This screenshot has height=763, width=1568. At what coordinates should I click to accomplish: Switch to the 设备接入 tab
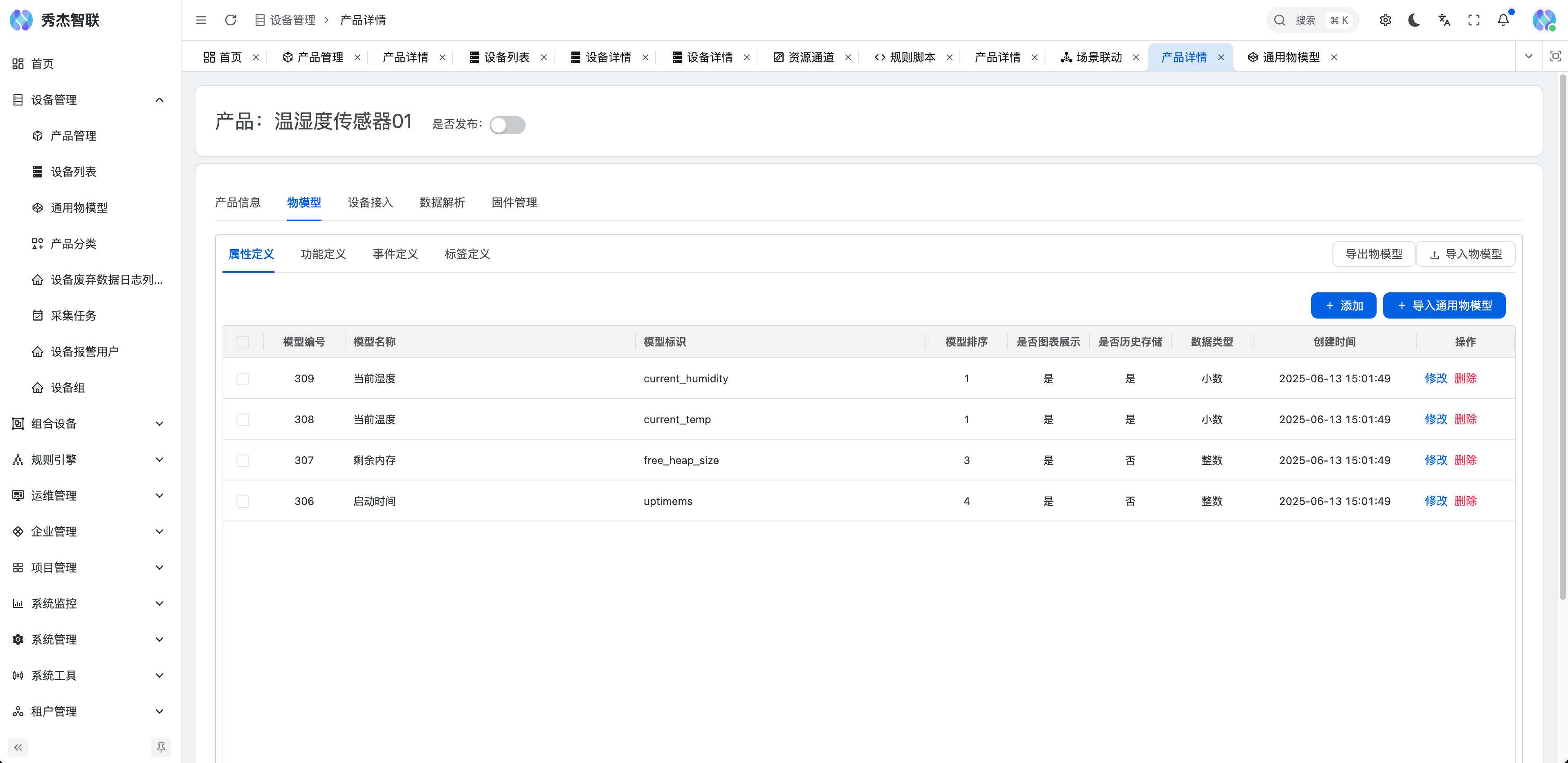[370, 203]
